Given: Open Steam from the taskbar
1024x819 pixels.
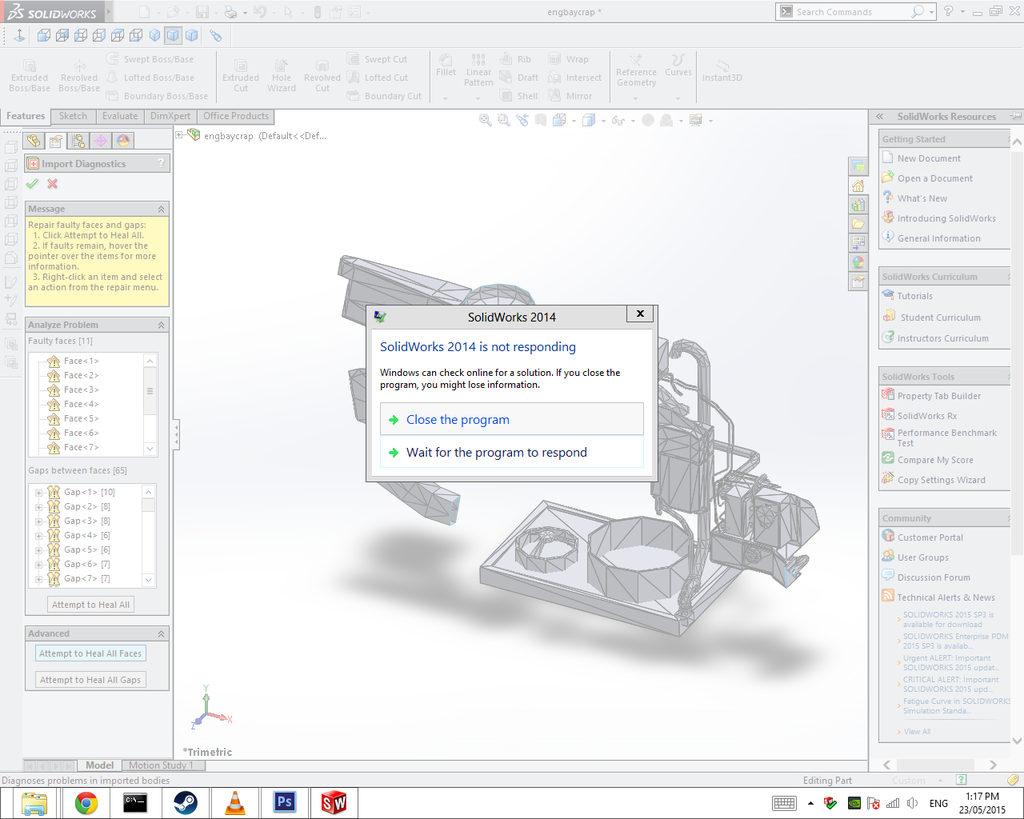Looking at the screenshot, I should 185,803.
